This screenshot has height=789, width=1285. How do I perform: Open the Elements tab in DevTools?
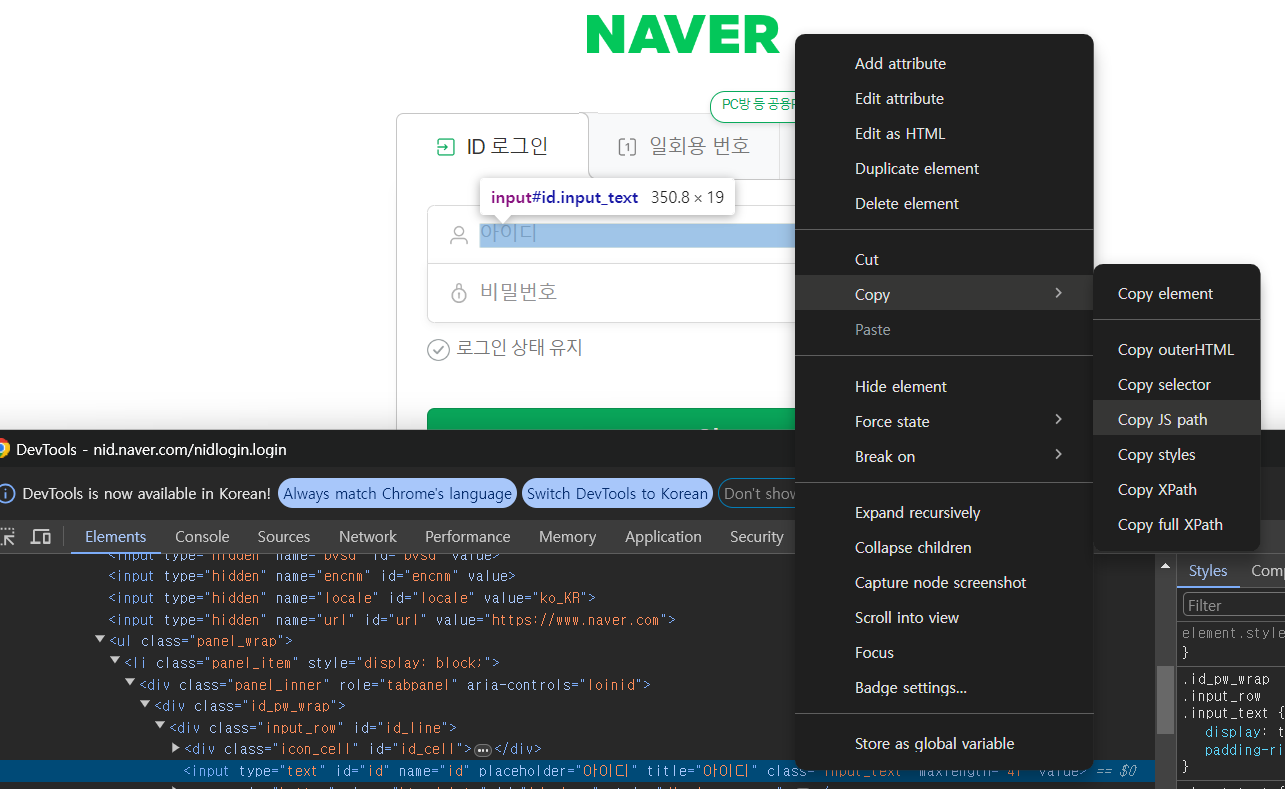point(116,537)
